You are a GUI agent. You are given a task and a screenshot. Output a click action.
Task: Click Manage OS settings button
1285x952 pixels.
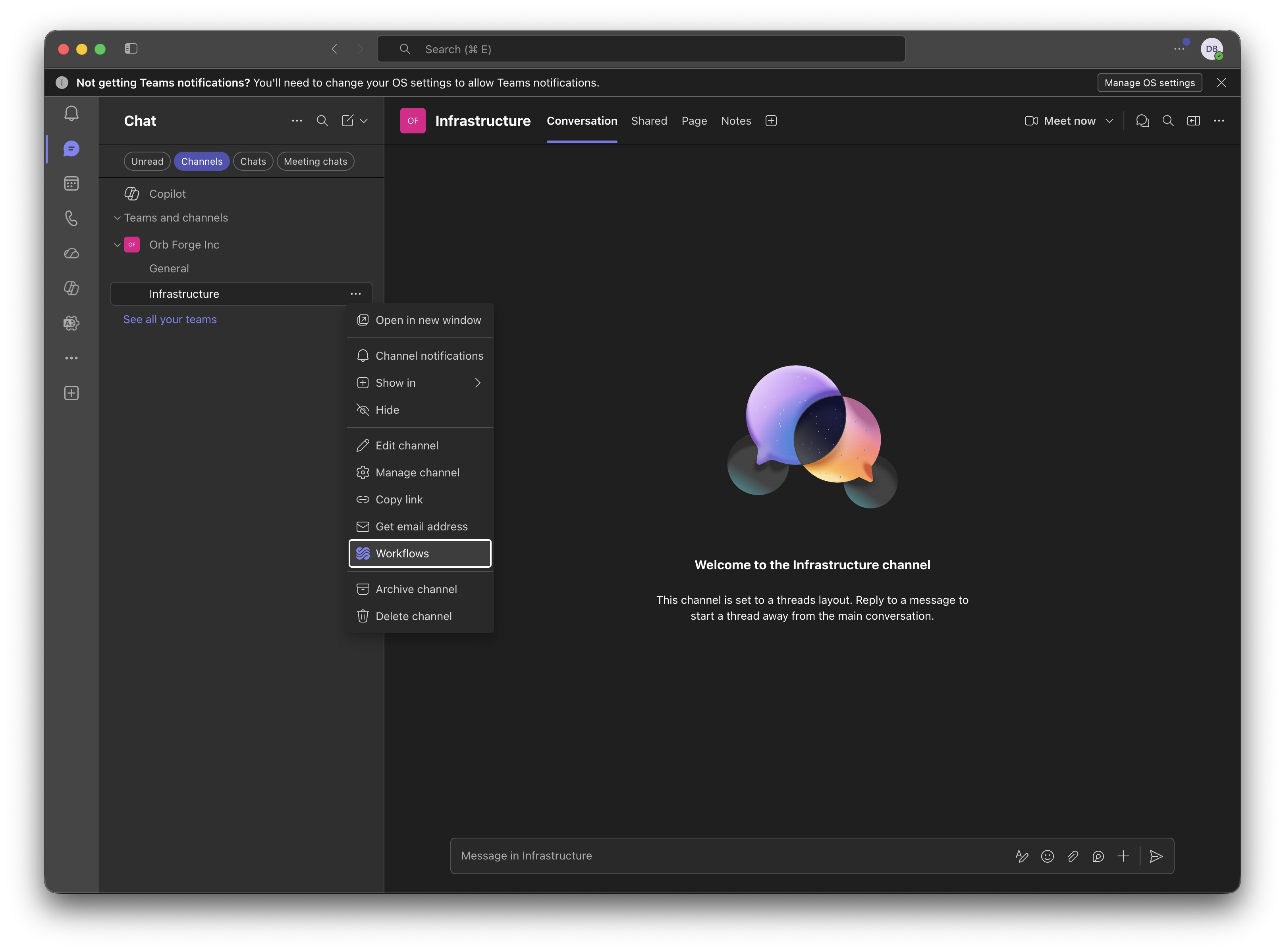pyautogui.click(x=1150, y=83)
